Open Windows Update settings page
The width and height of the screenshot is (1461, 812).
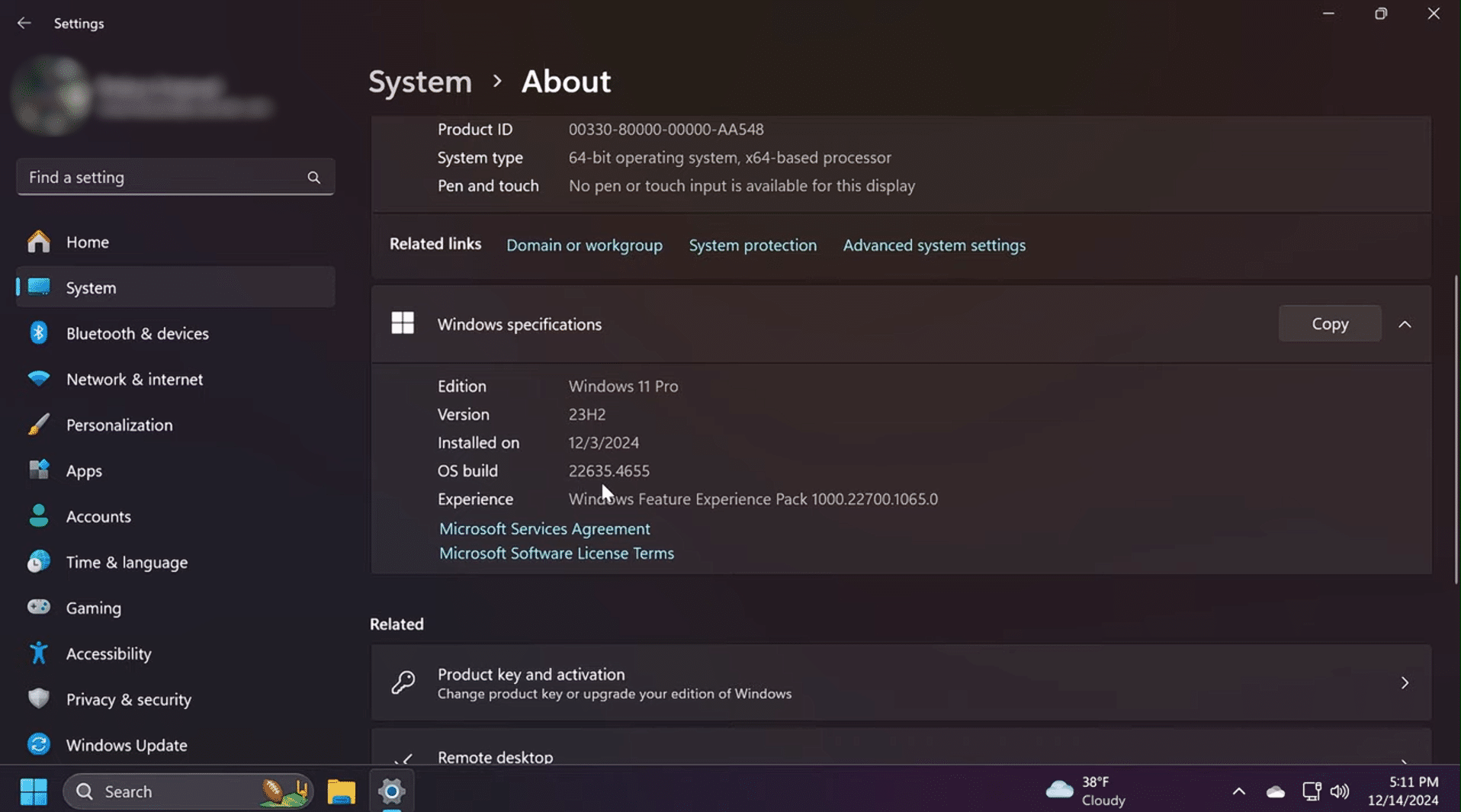click(x=175, y=745)
